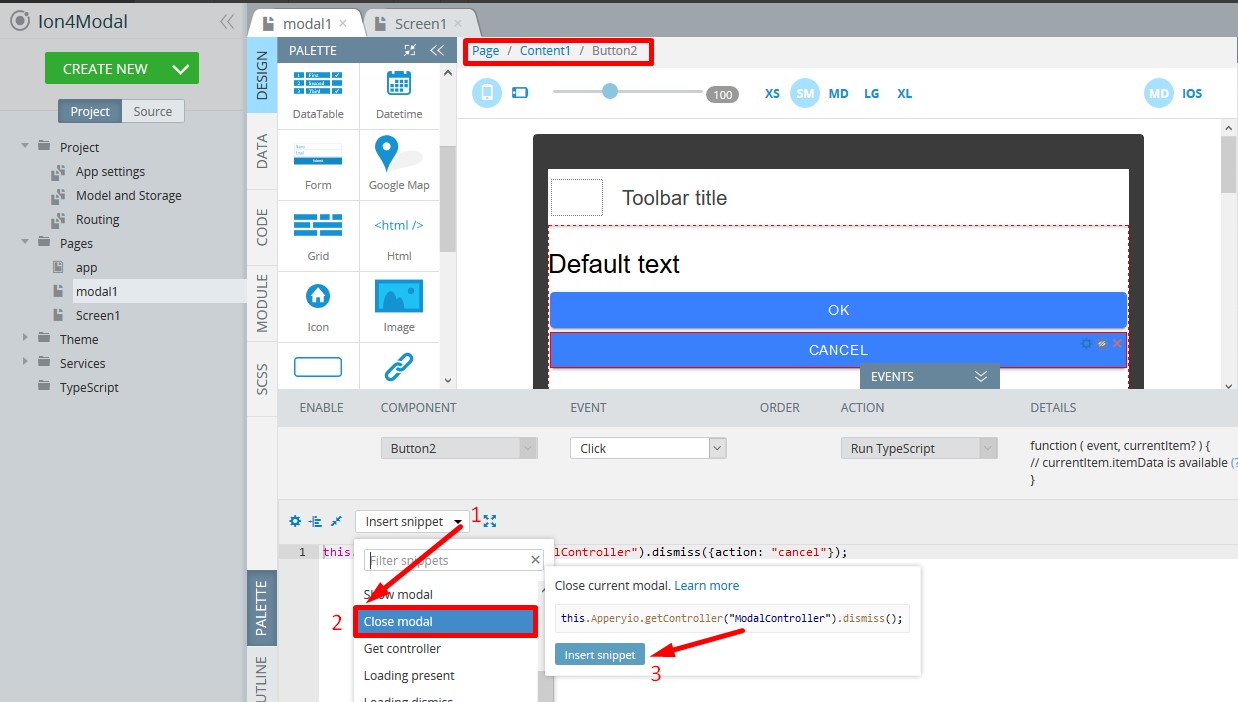The image size is (1238, 702).
Task: Open CANCEL button settings gear on canvas
Action: (1087, 343)
